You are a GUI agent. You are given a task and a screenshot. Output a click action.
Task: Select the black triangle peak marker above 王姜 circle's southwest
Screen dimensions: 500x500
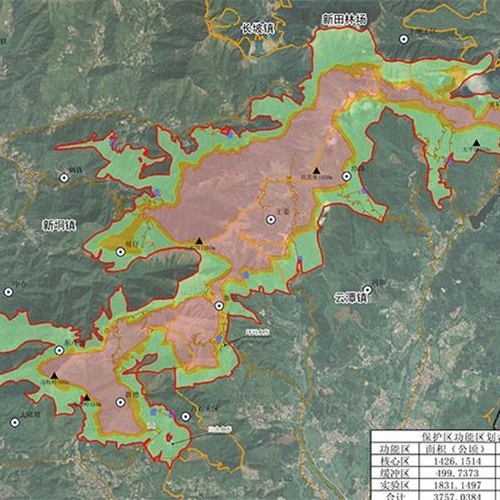click(x=199, y=241)
